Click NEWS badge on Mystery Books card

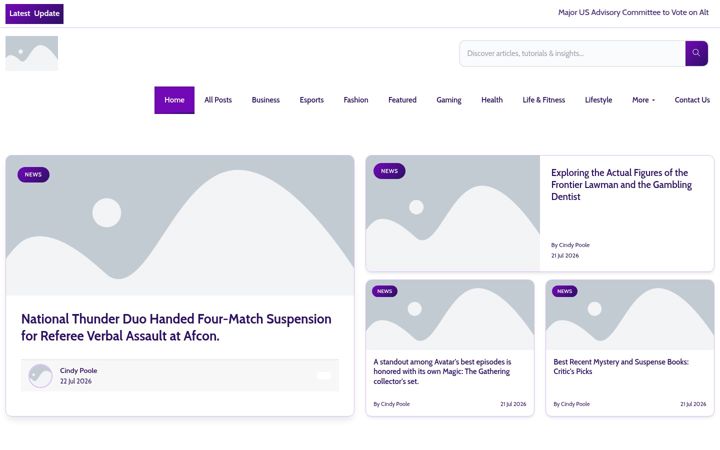coord(565,291)
